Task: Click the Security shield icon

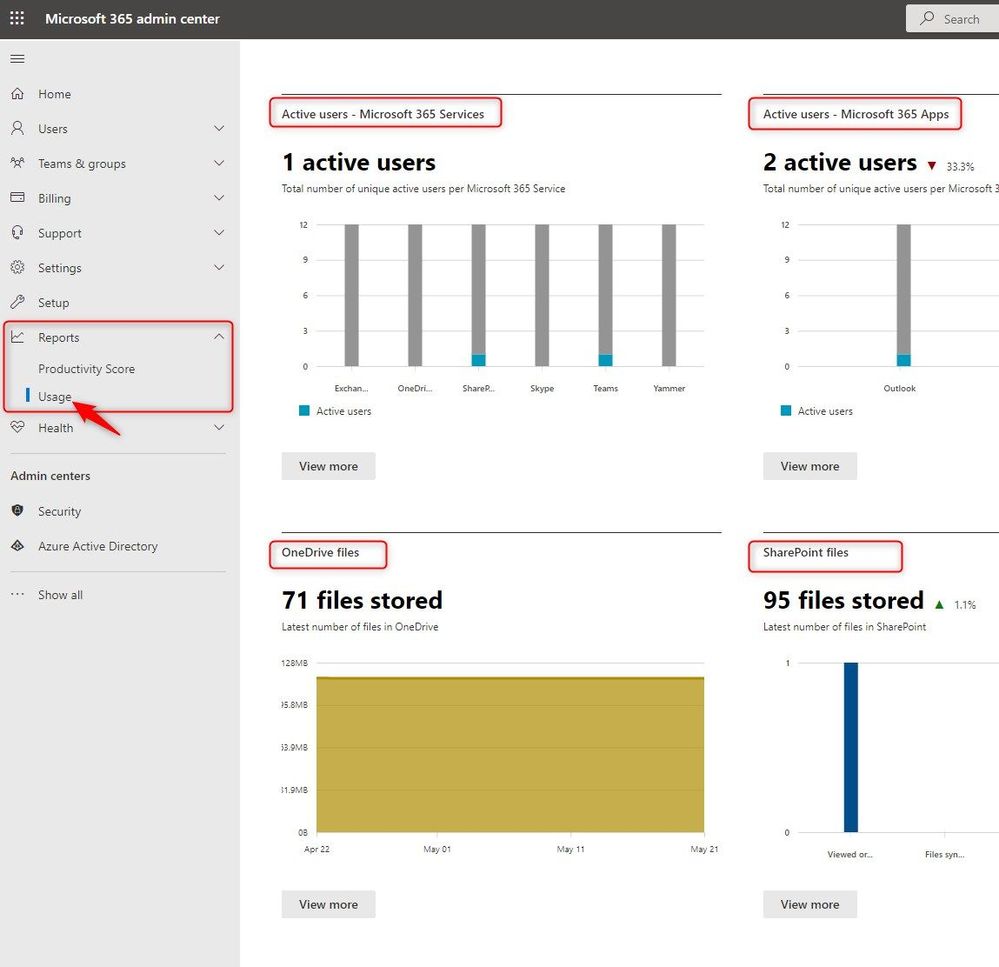Action: 18,511
